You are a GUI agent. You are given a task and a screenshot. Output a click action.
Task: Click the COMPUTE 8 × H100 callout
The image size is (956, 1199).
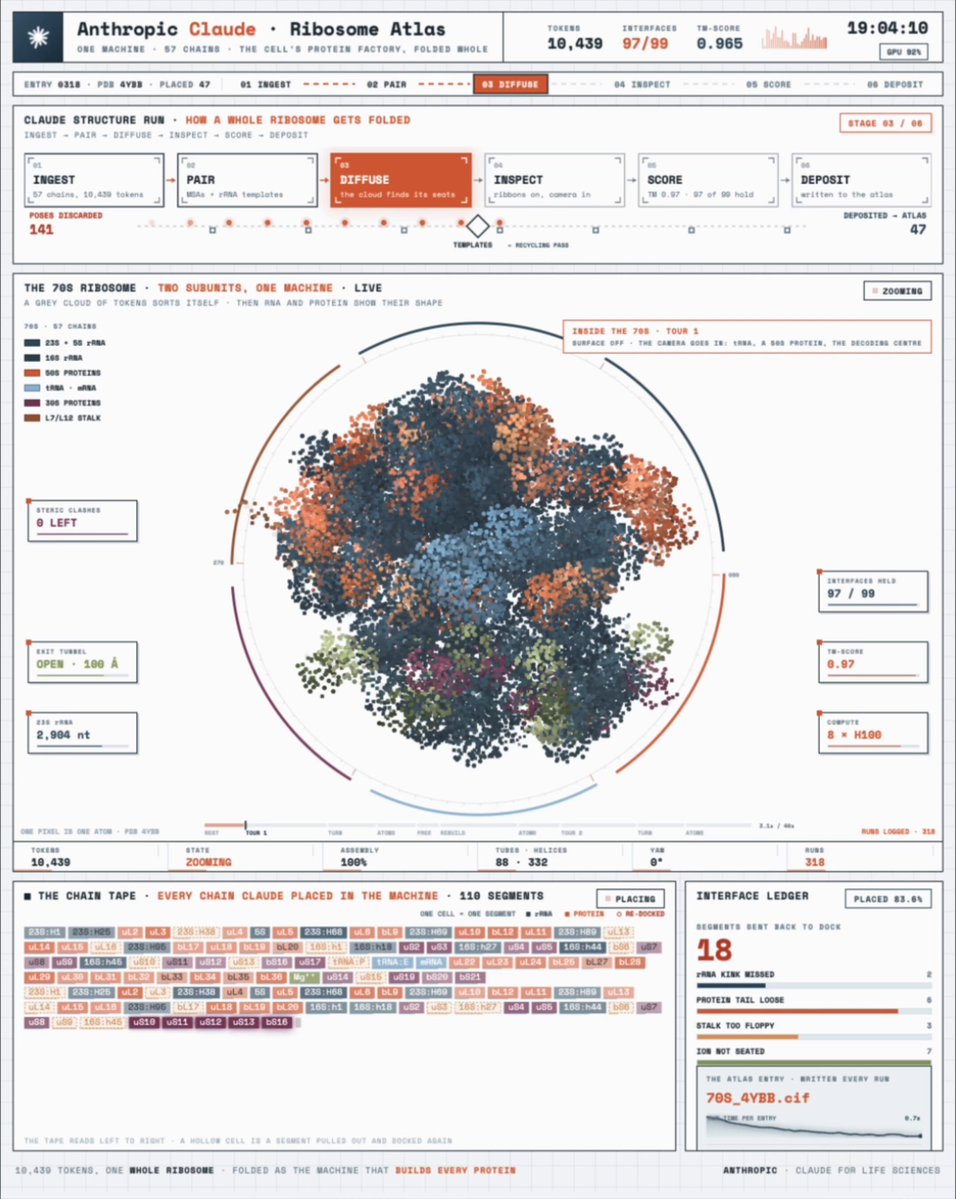(873, 733)
